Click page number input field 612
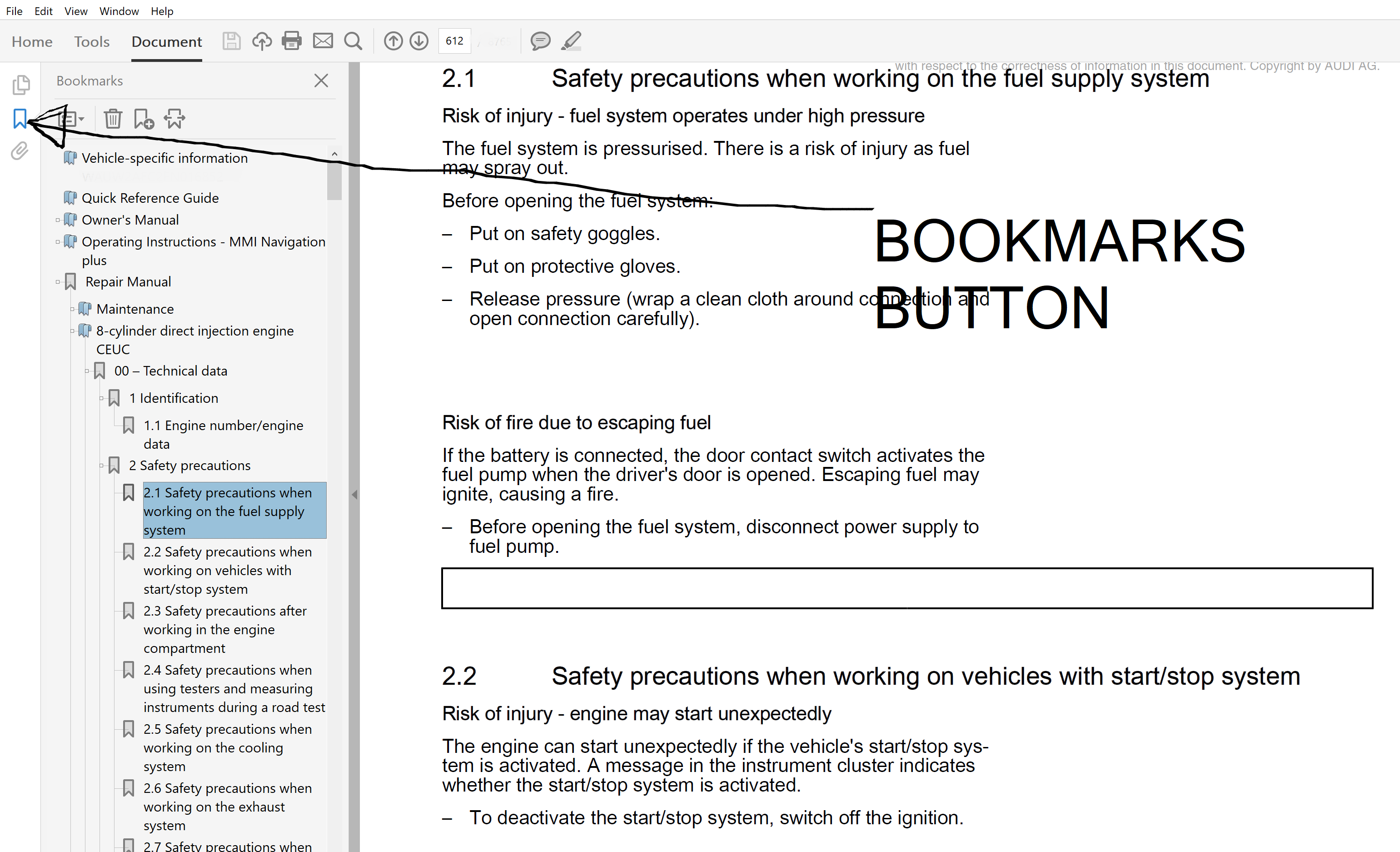This screenshot has height=852, width=1400. [454, 40]
